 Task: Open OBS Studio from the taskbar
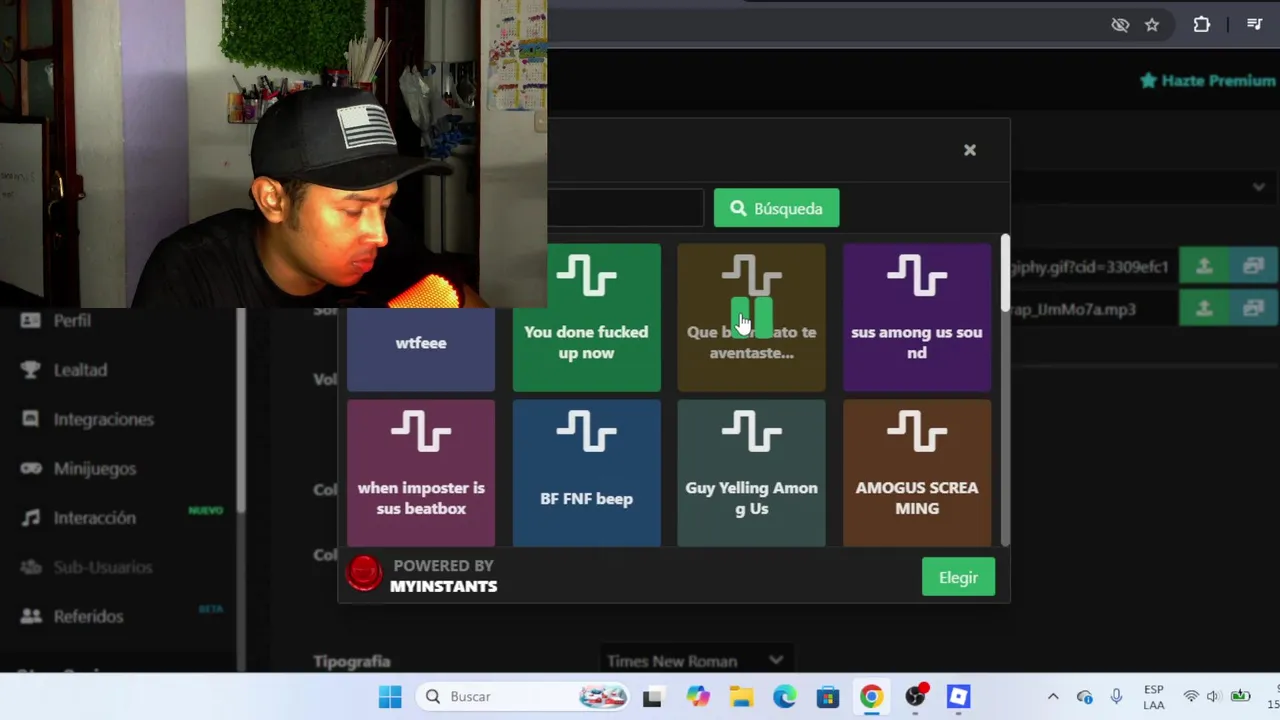click(915, 697)
